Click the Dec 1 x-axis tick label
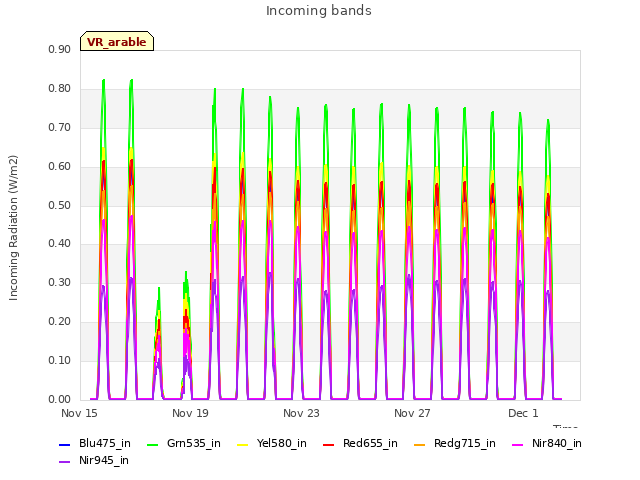The image size is (640, 480). click(523, 413)
